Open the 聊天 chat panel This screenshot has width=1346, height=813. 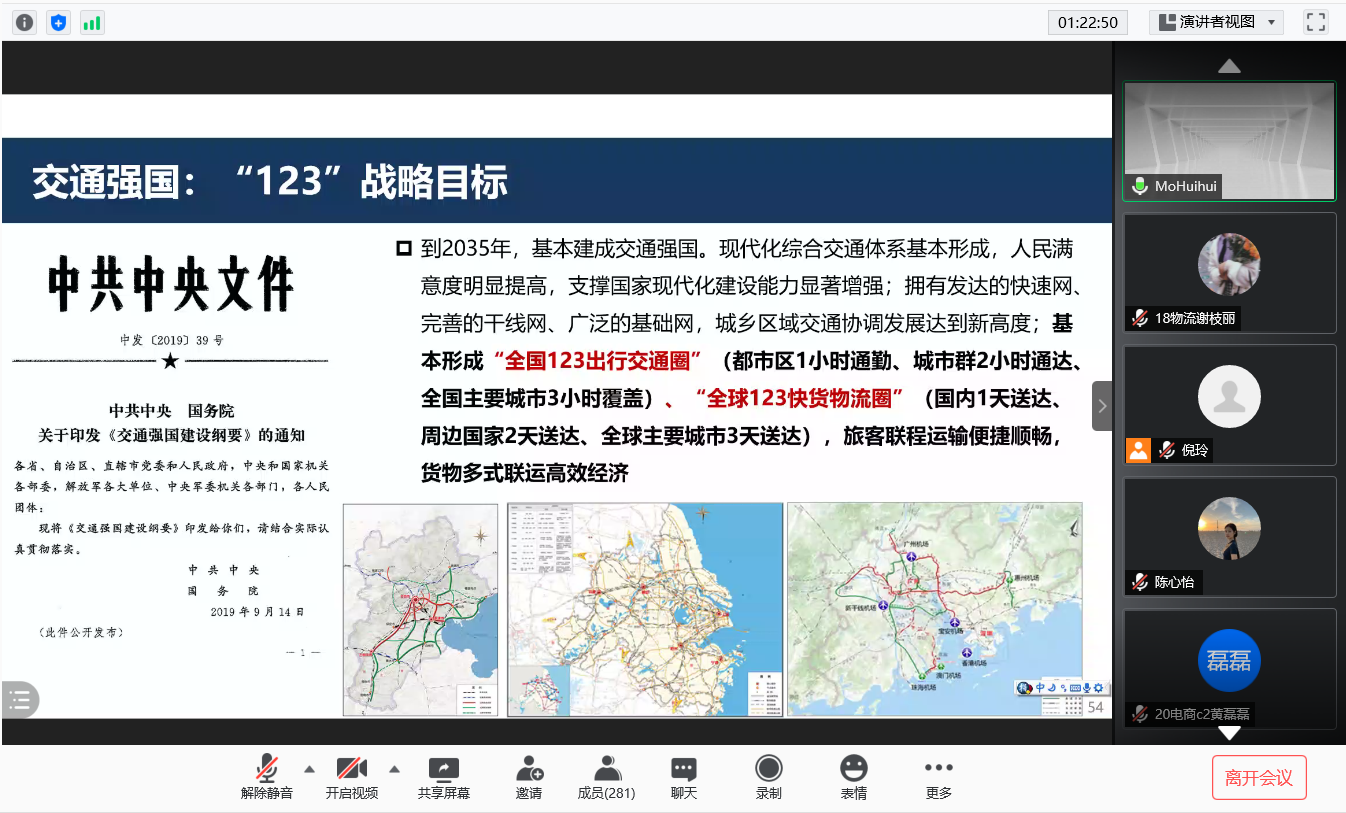pyautogui.click(x=684, y=777)
